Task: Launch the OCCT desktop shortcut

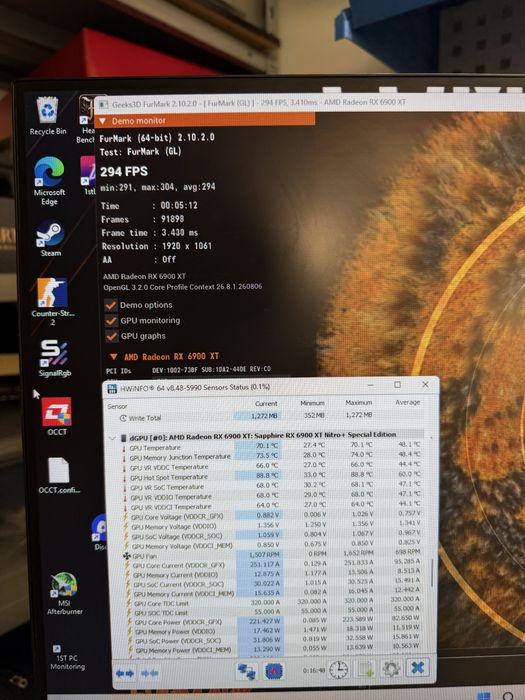Action: [x=56, y=417]
